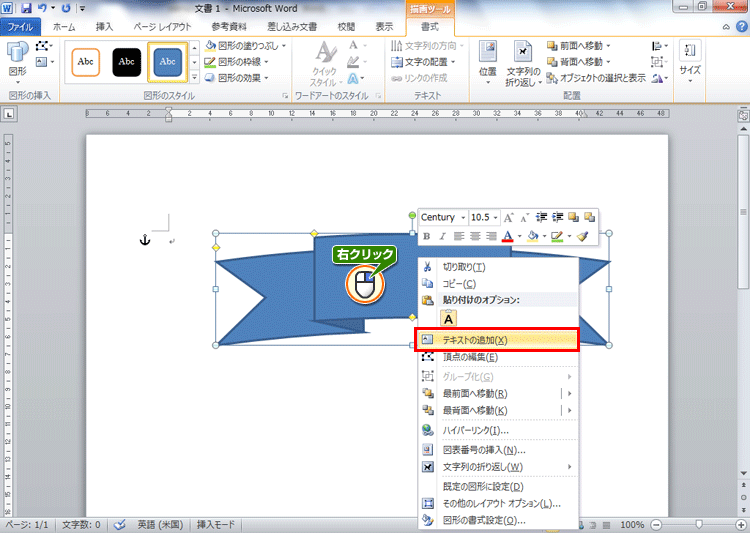Click the 100% zoom level text
The height and width of the screenshot is (533, 750).
632,525
